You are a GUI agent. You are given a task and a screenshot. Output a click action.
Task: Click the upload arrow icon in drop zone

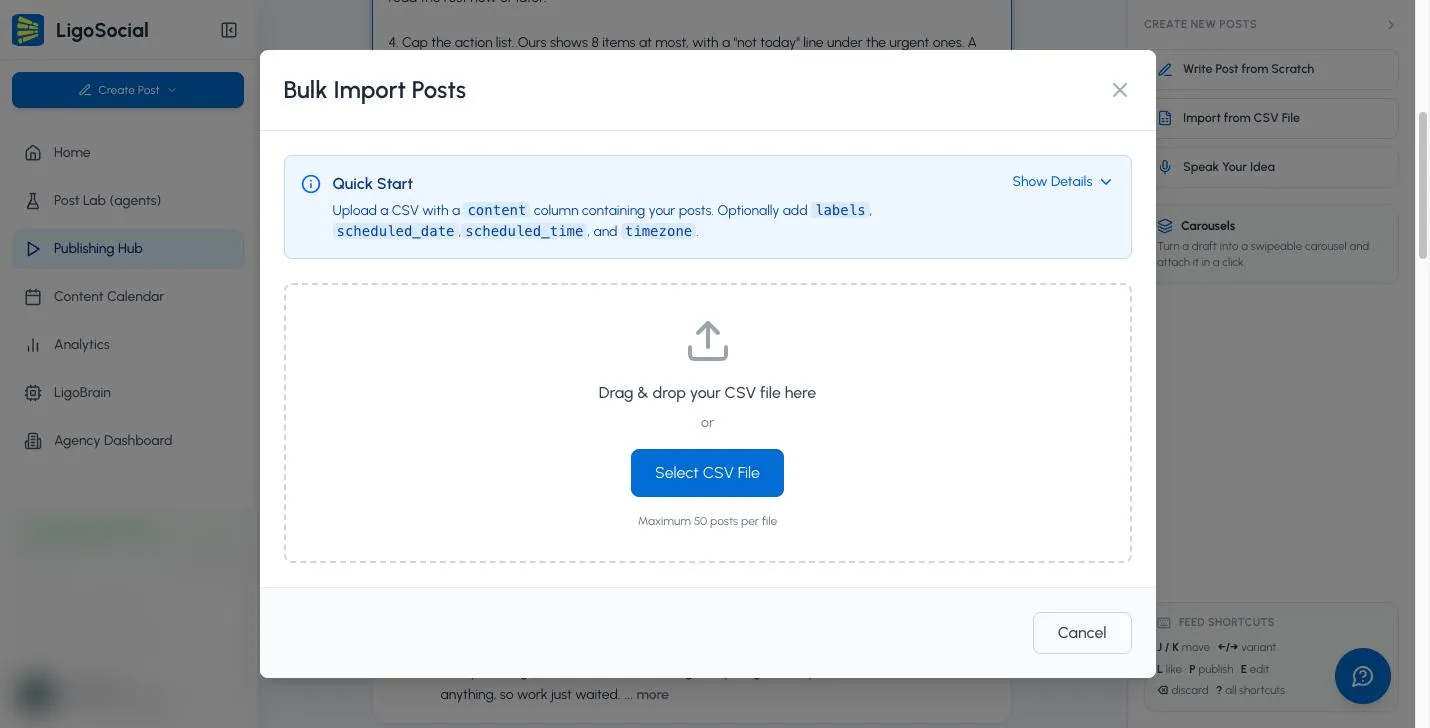click(708, 341)
